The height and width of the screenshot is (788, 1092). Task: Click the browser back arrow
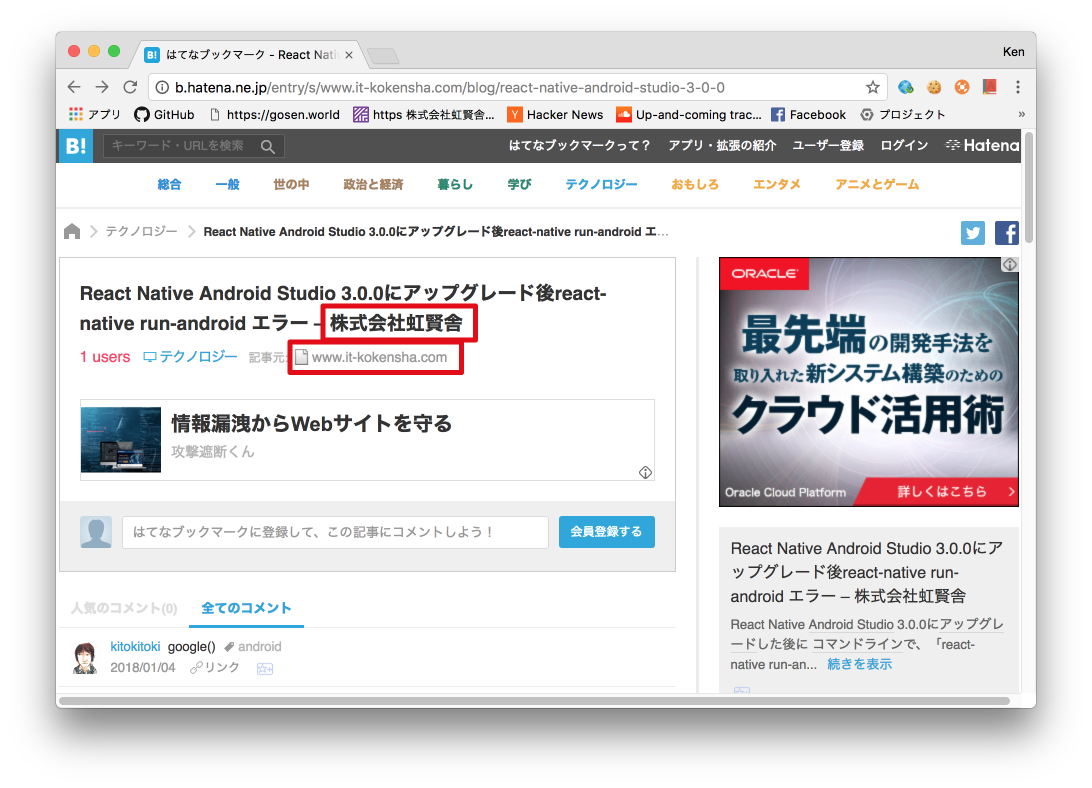(74, 87)
